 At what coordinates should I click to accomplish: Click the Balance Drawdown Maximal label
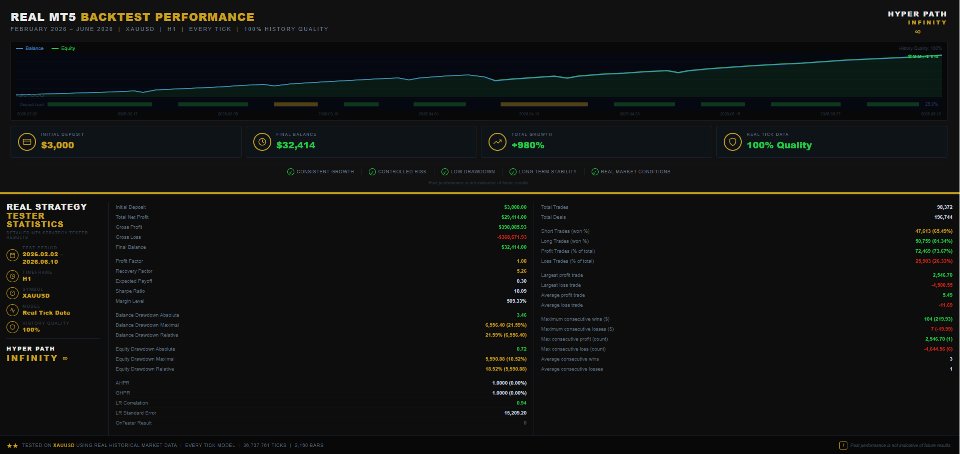click(146, 325)
